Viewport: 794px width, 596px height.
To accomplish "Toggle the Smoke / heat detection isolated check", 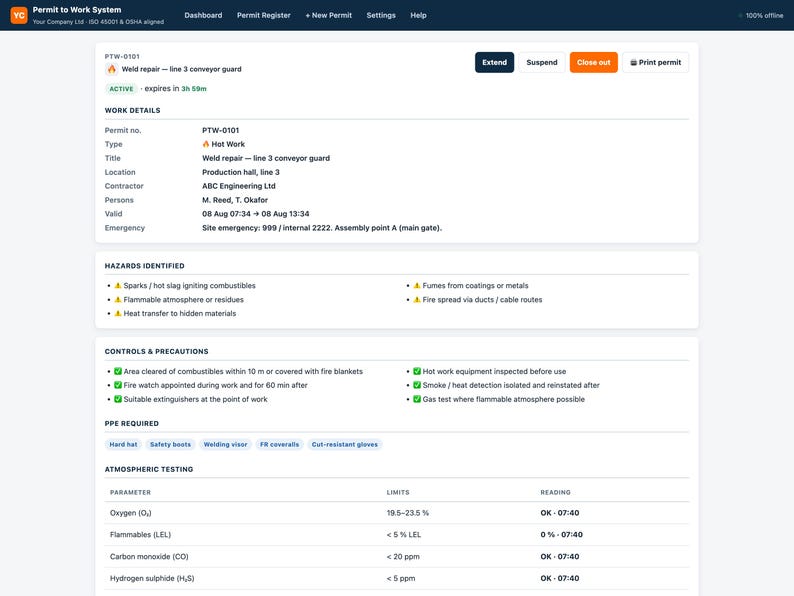I will coord(417,385).
